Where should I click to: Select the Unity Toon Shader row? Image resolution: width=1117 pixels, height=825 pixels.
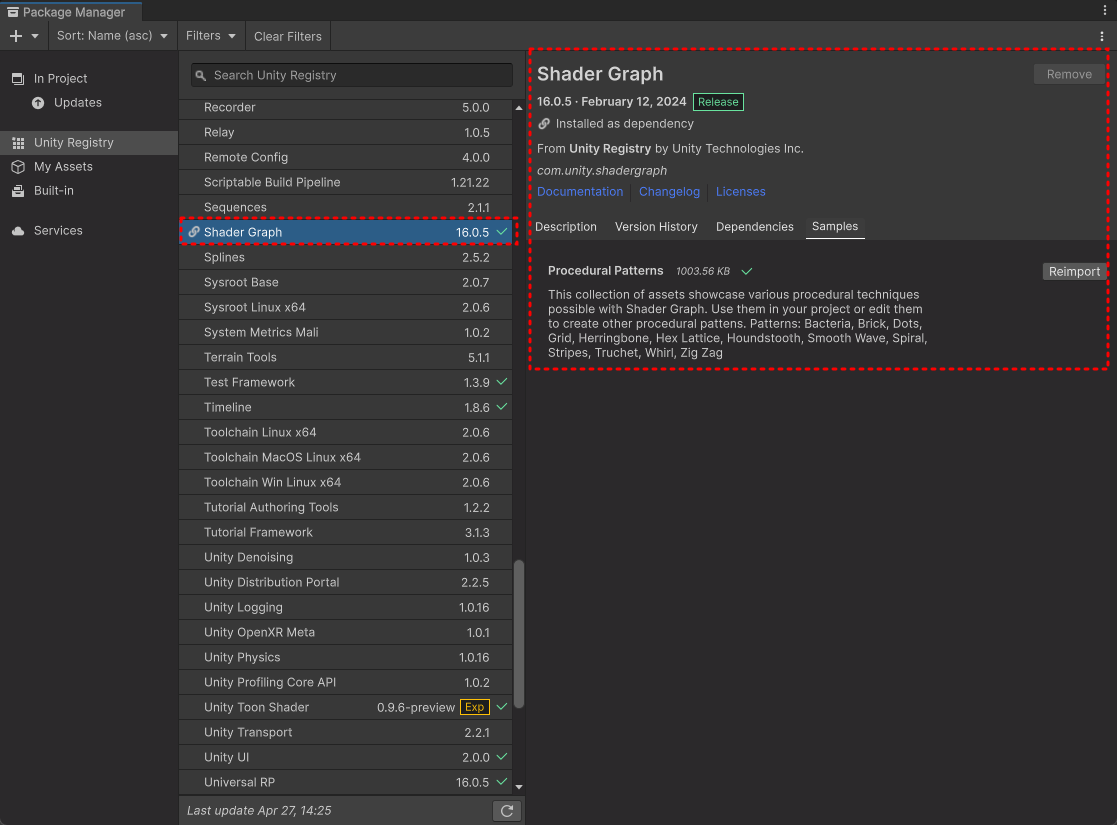346,707
